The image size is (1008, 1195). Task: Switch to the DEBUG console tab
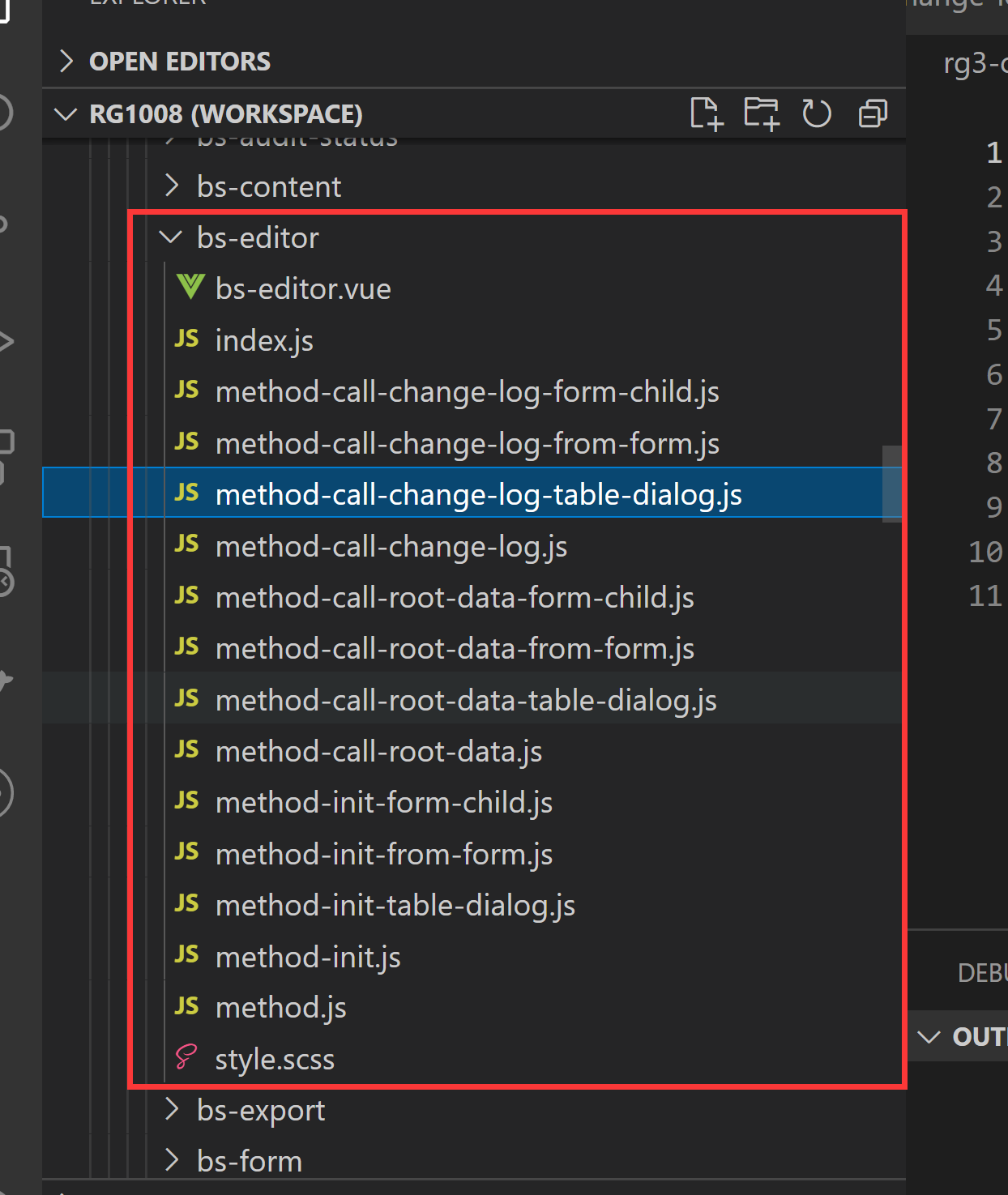(982, 972)
